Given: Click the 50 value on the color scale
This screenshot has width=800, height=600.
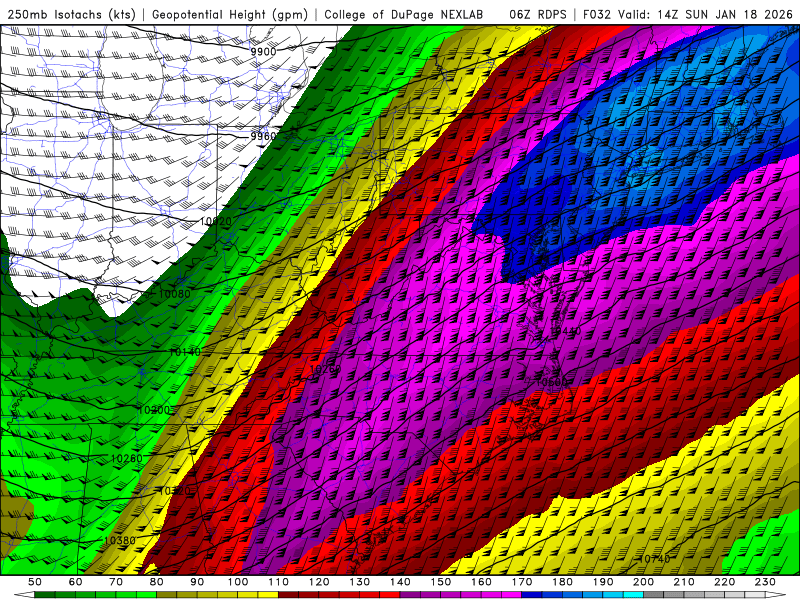Looking at the screenshot, I should coord(35,582).
